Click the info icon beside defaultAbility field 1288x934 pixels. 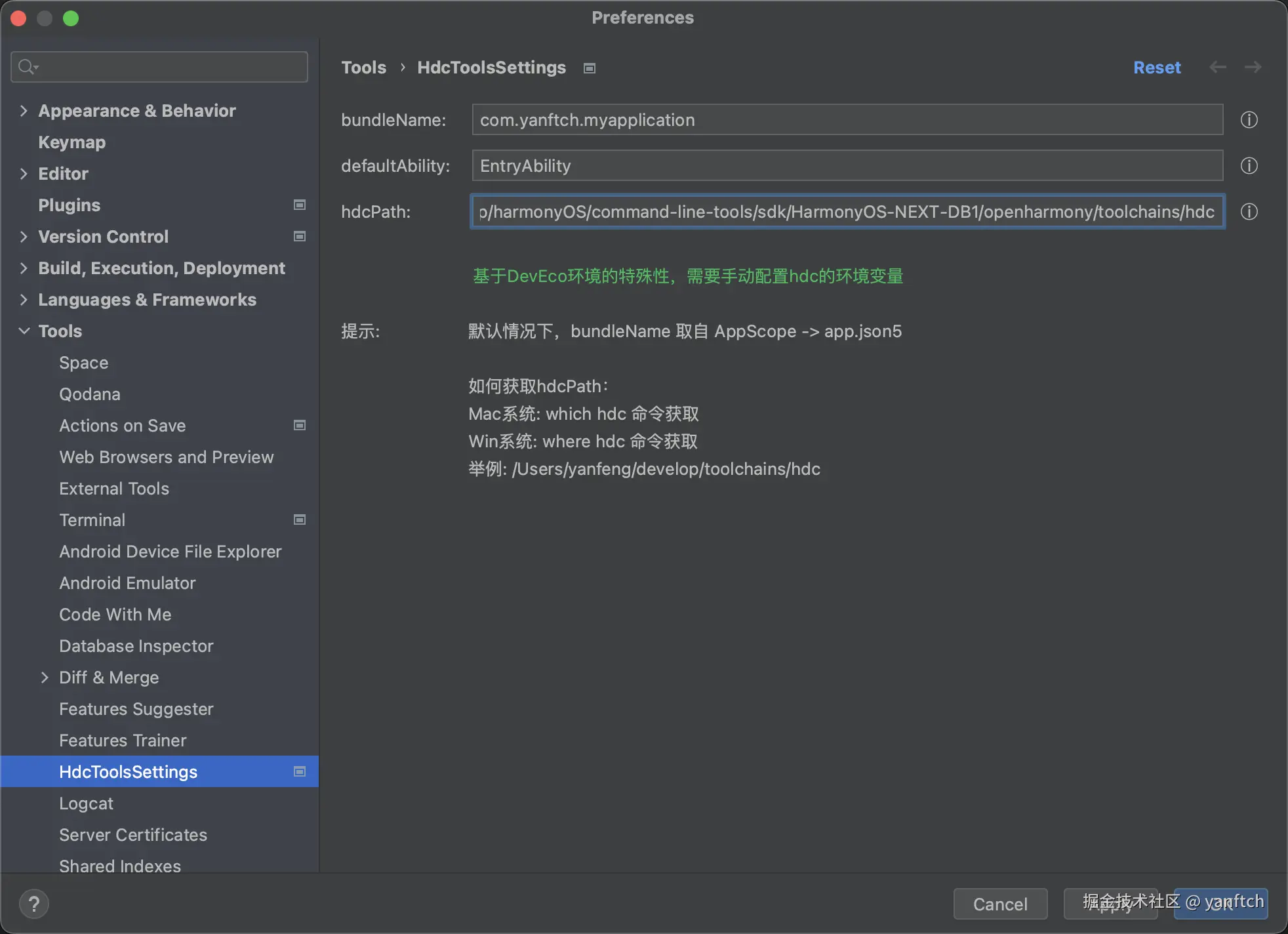[1249, 166]
